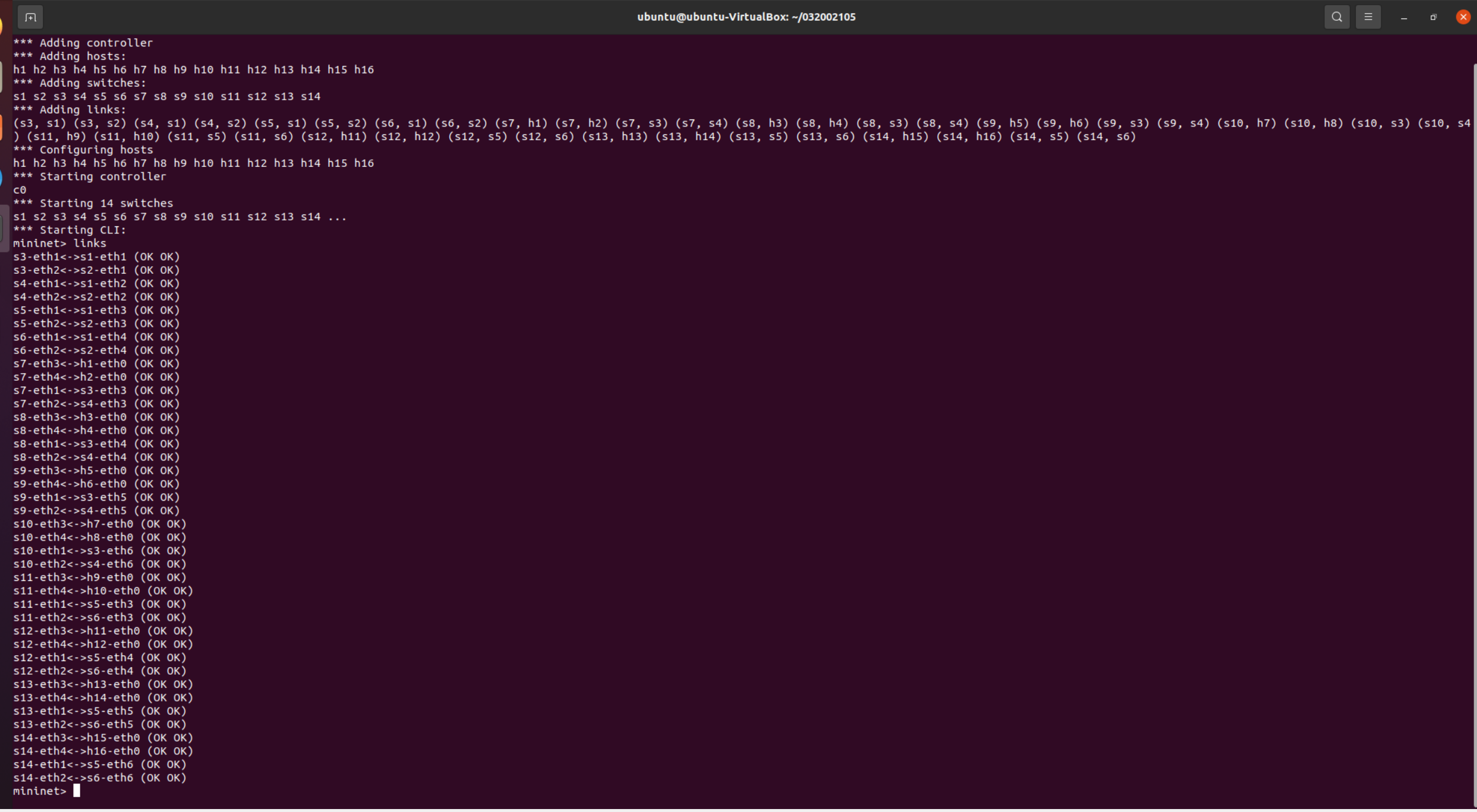Click the terminal search magnifier icon

[1336, 17]
